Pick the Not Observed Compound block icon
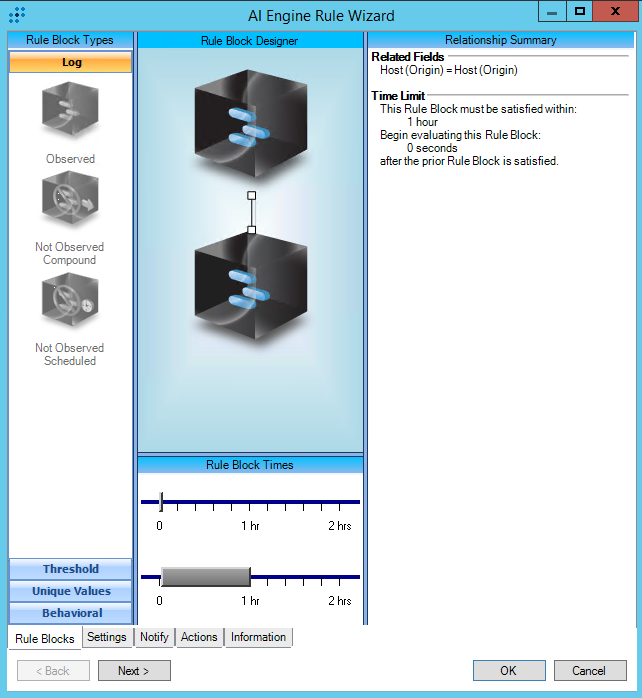 [x=70, y=201]
